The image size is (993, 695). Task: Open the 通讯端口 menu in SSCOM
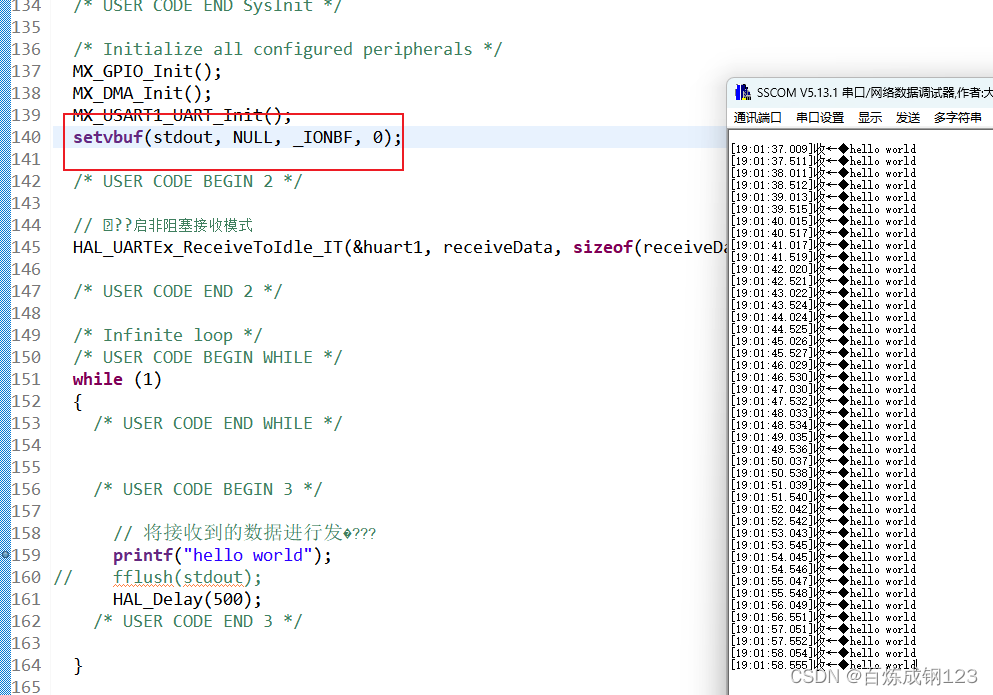coord(757,118)
